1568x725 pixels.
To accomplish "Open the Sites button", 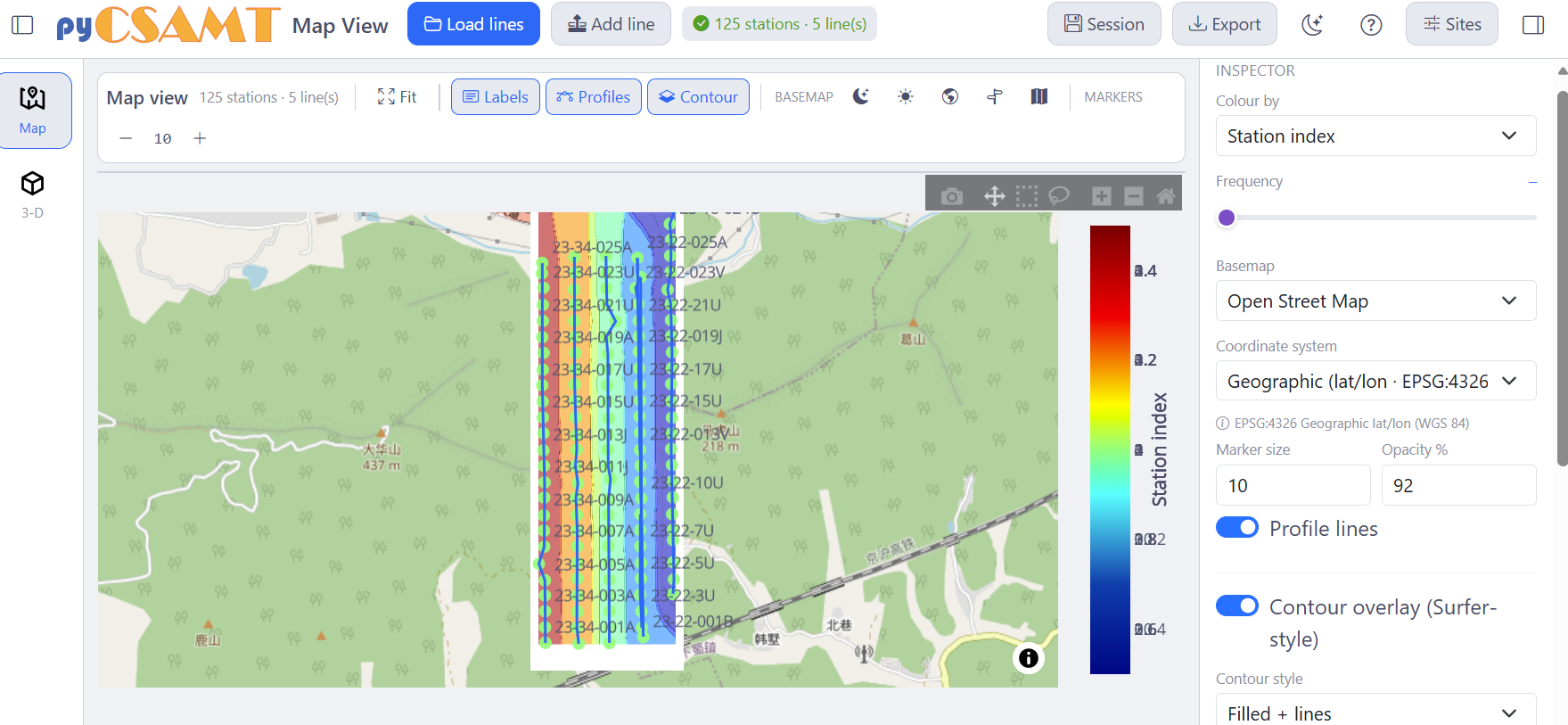I will pos(1452,24).
